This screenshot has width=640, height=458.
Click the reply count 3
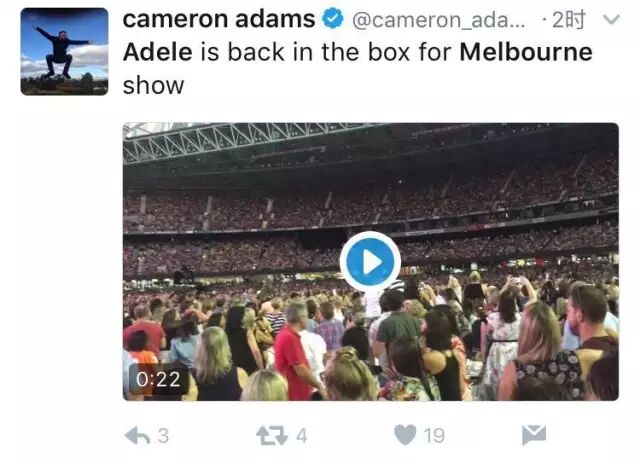(x=163, y=436)
